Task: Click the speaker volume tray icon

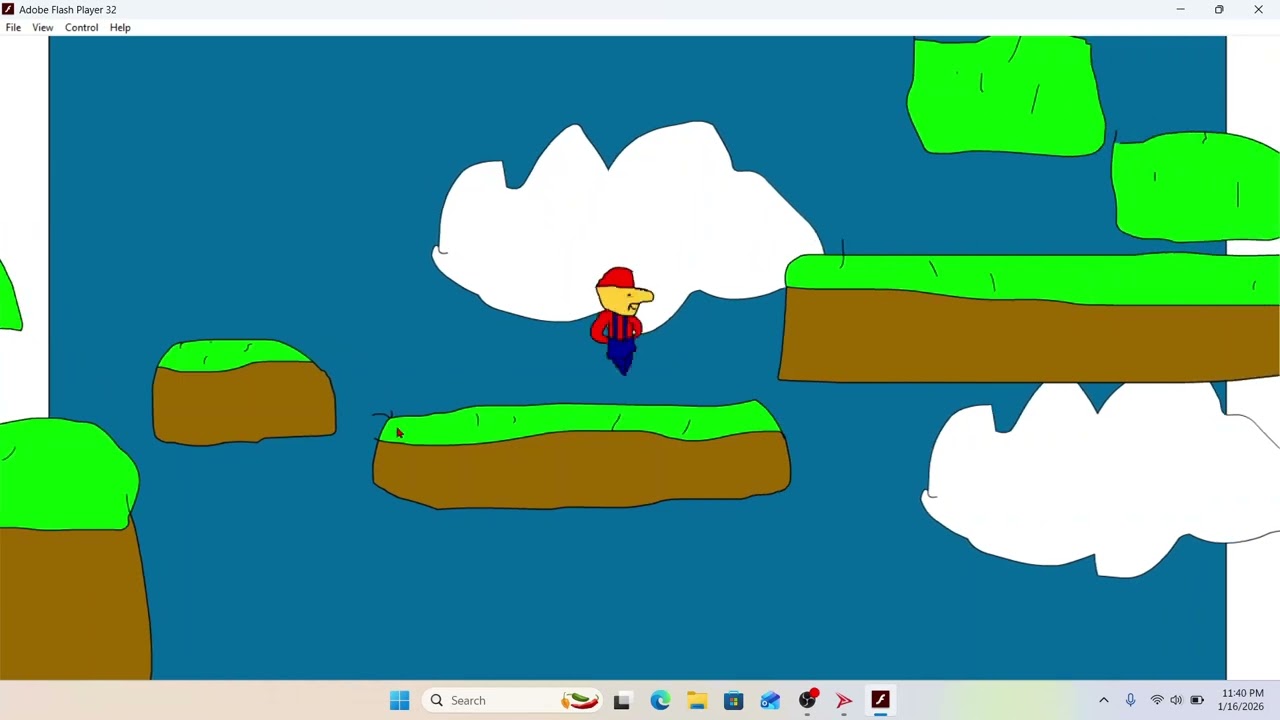Action: click(1176, 700)
